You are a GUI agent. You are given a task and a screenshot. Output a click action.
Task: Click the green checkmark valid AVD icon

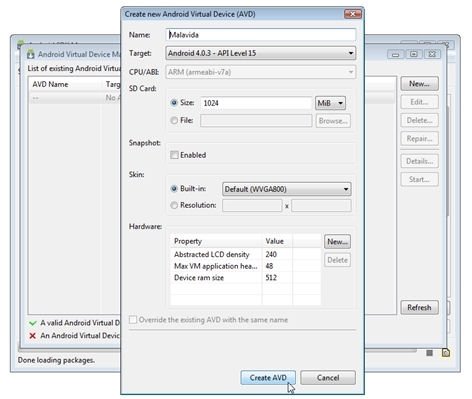[x=32, y=323]
